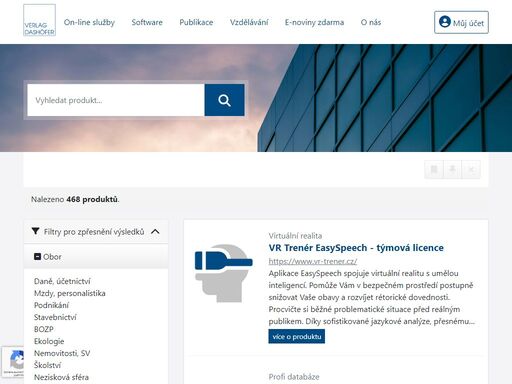Open the E-noviny zdarma menu
This screenshot has width=512, height=384.
pyautogui.click(x=314, y=22)
